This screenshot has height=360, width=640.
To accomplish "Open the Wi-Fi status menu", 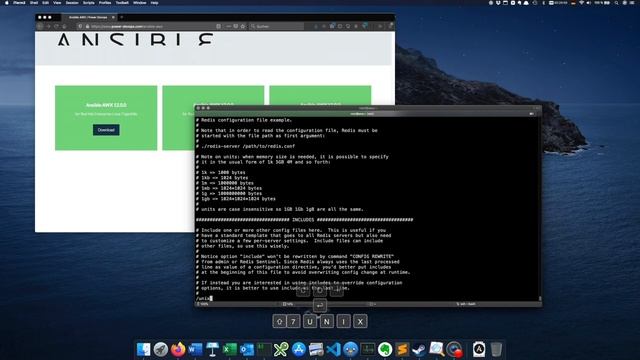I will coord(581,2).
